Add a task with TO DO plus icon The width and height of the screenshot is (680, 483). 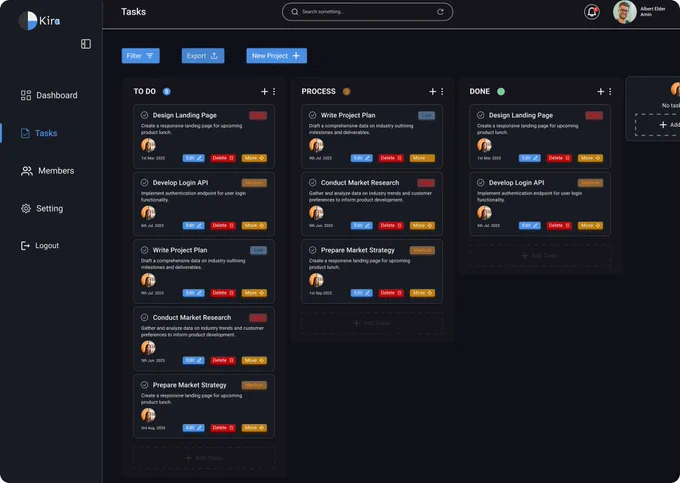click(264, 91)
